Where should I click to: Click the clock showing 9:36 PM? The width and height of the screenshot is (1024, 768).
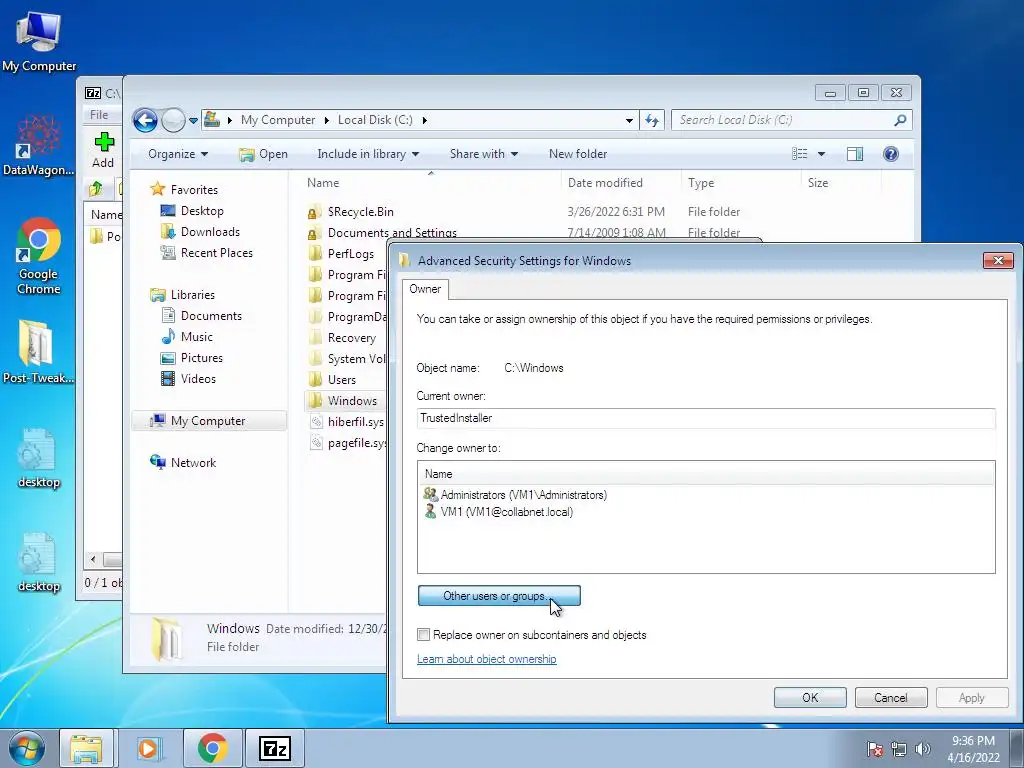click(x=973, y=741)
